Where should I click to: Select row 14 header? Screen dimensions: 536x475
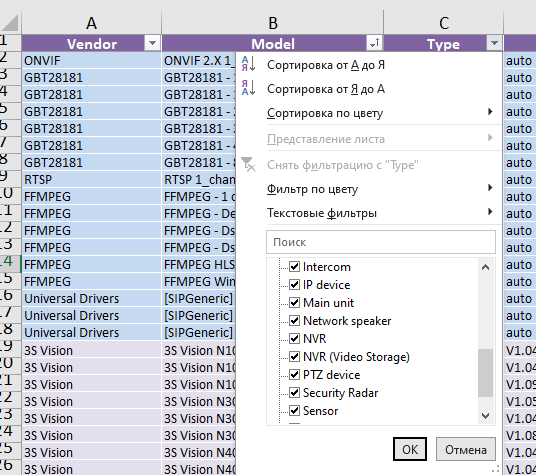[10, 264]
